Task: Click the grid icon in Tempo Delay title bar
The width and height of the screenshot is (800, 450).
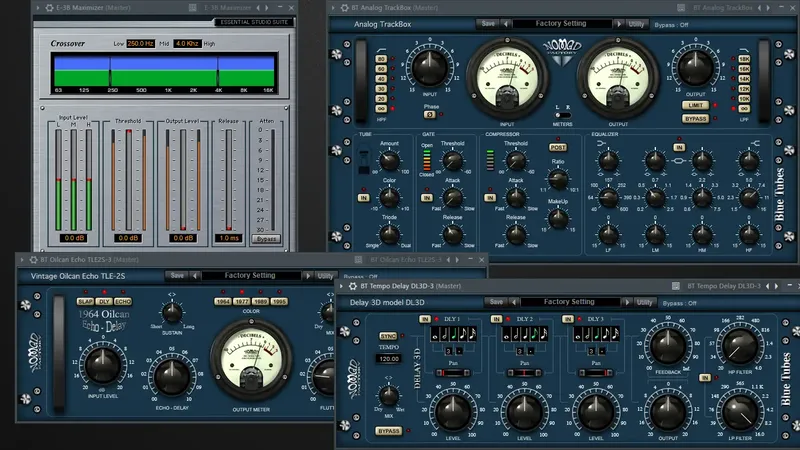Action: (676, 286)
